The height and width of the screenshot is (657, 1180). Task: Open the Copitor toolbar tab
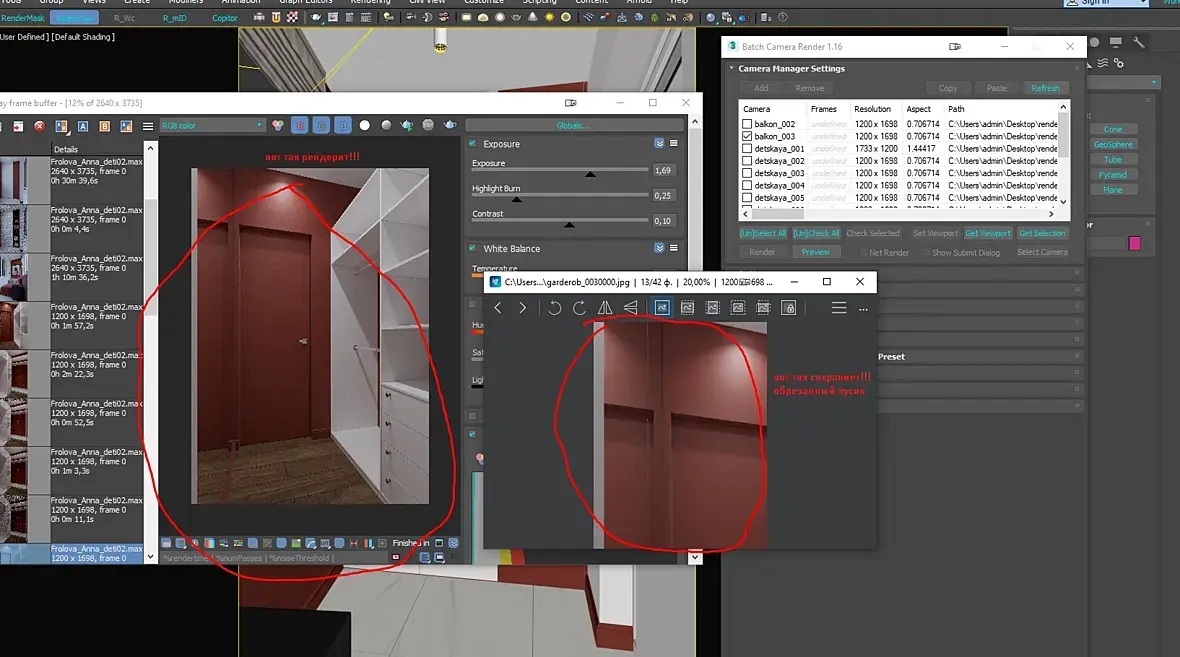click(224, 18)
